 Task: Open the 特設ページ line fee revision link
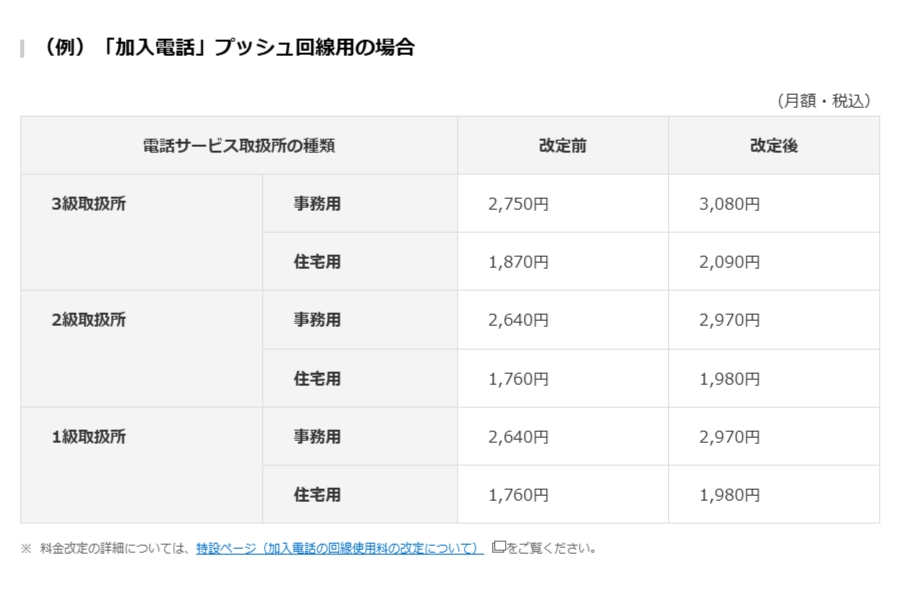[x=340, y=548]
